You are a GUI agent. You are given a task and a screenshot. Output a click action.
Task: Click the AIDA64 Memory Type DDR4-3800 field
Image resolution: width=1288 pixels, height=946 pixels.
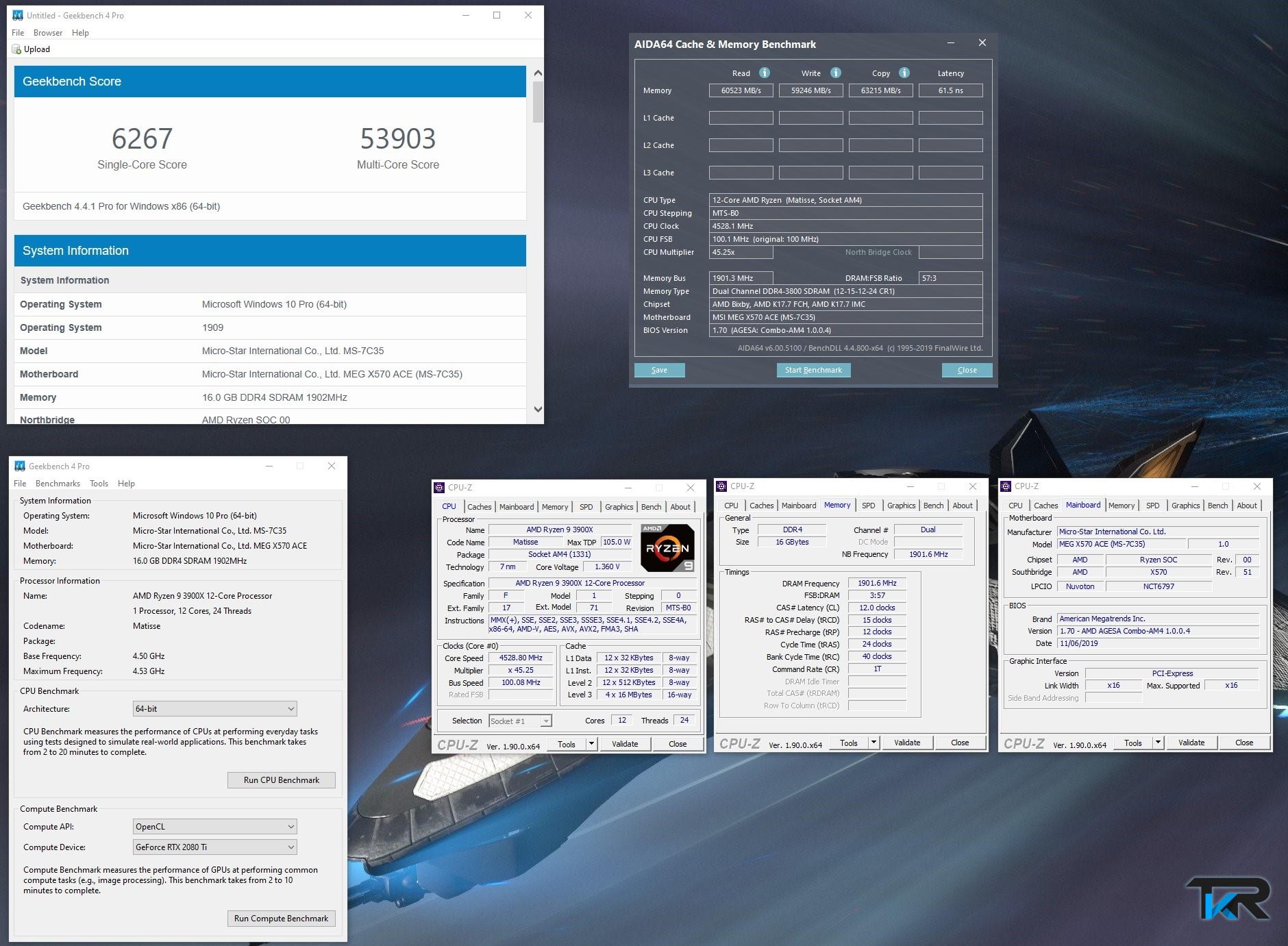[845, 291]
